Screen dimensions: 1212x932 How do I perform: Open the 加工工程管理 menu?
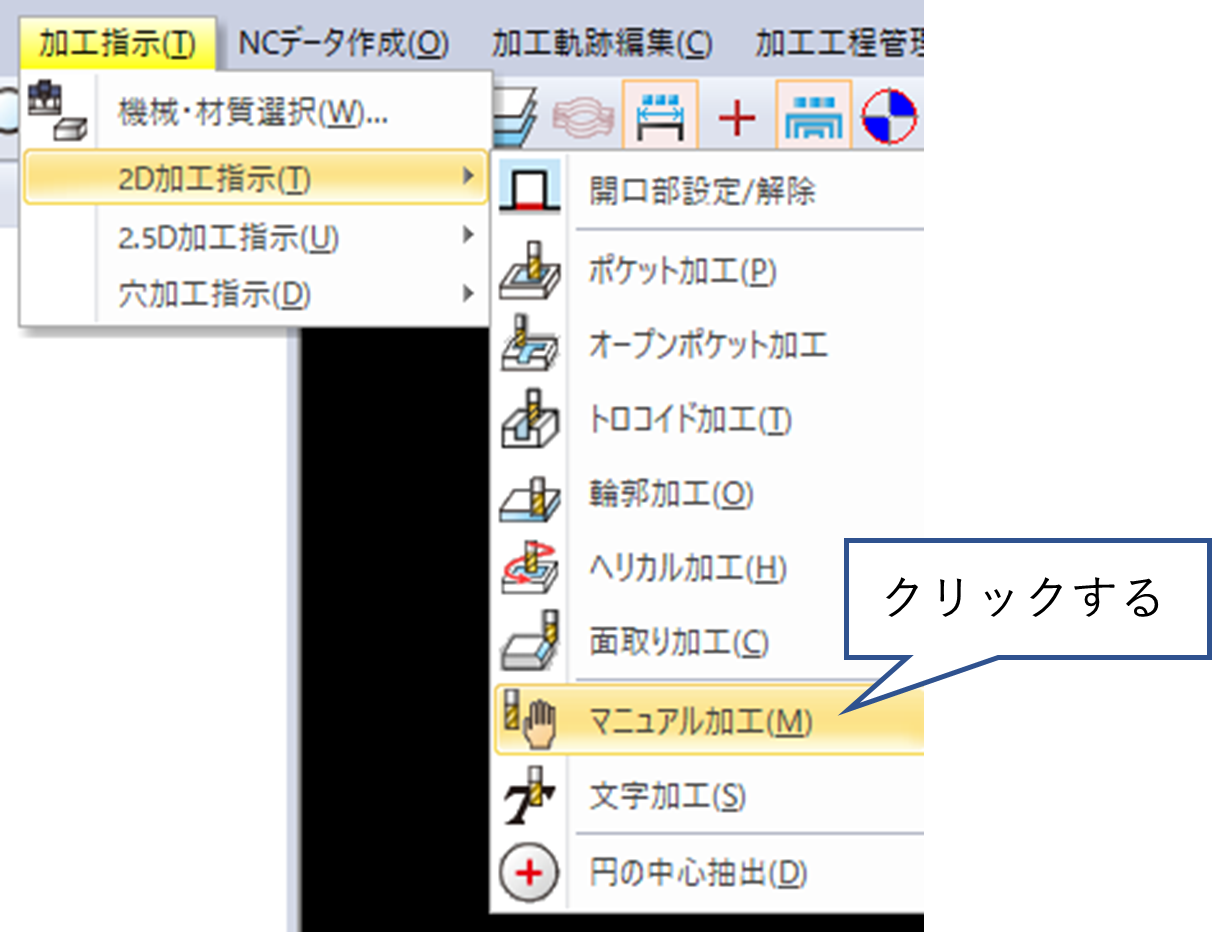point(838,44)
